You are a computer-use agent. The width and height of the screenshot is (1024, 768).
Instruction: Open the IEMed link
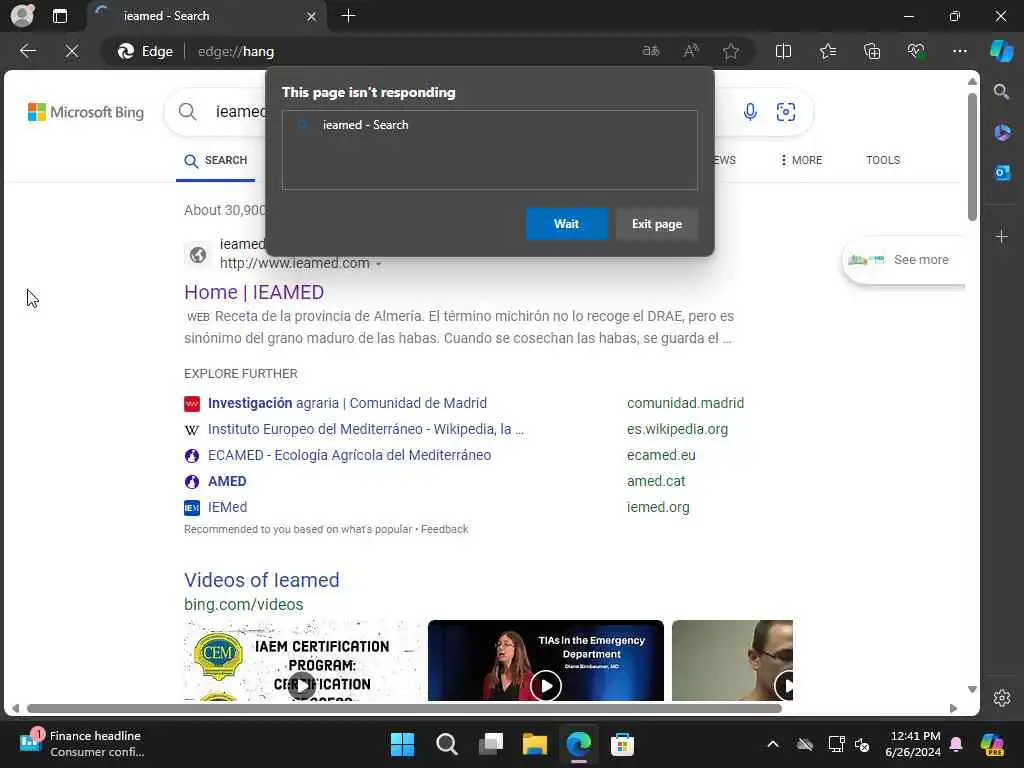(227, 507)
